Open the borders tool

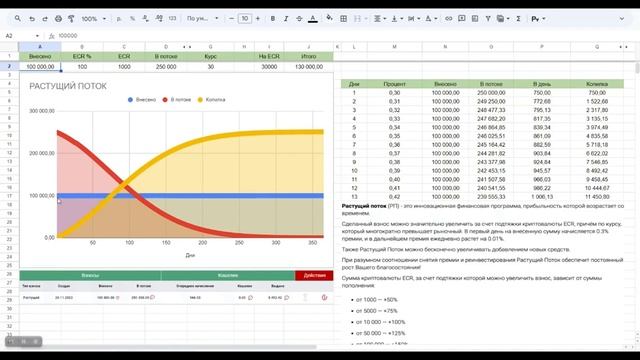(x=344, y=19)
